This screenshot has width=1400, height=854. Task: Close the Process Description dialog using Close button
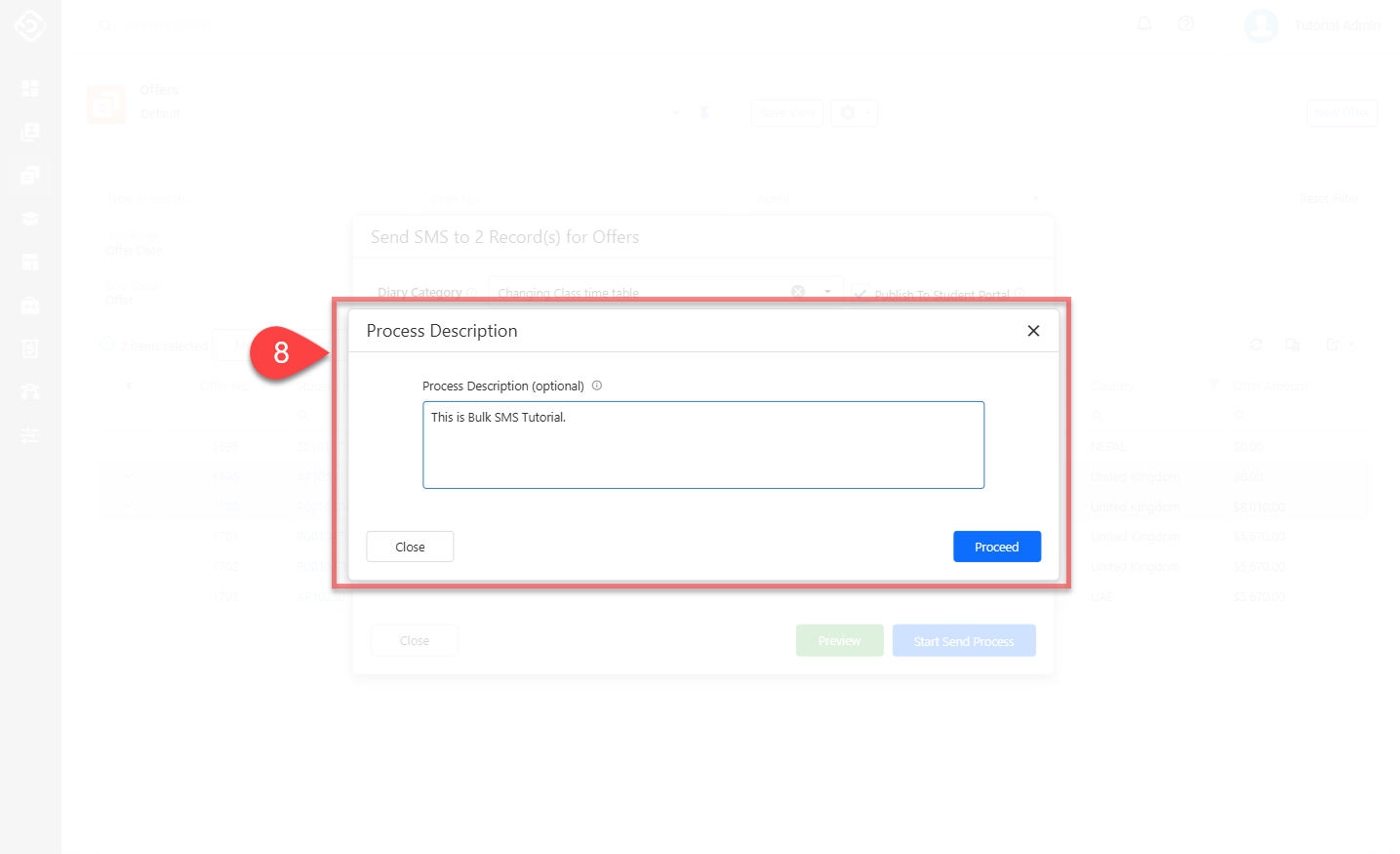click(410, 547)
